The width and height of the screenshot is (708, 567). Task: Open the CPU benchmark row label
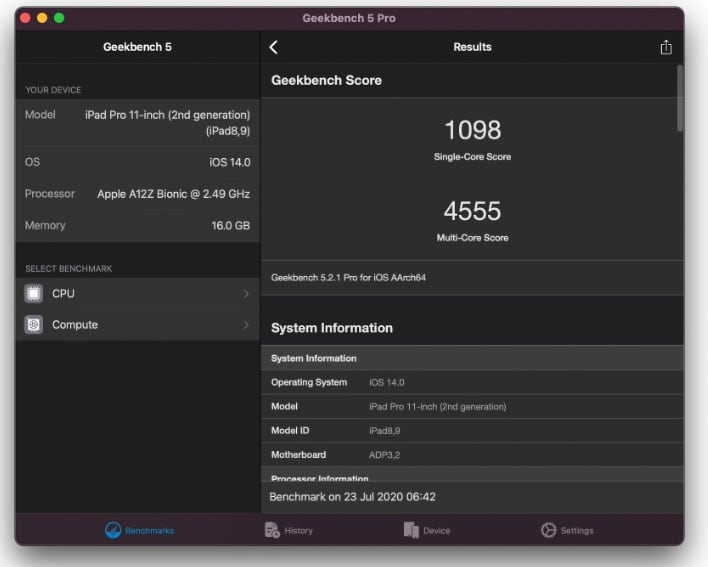(63, 293)
